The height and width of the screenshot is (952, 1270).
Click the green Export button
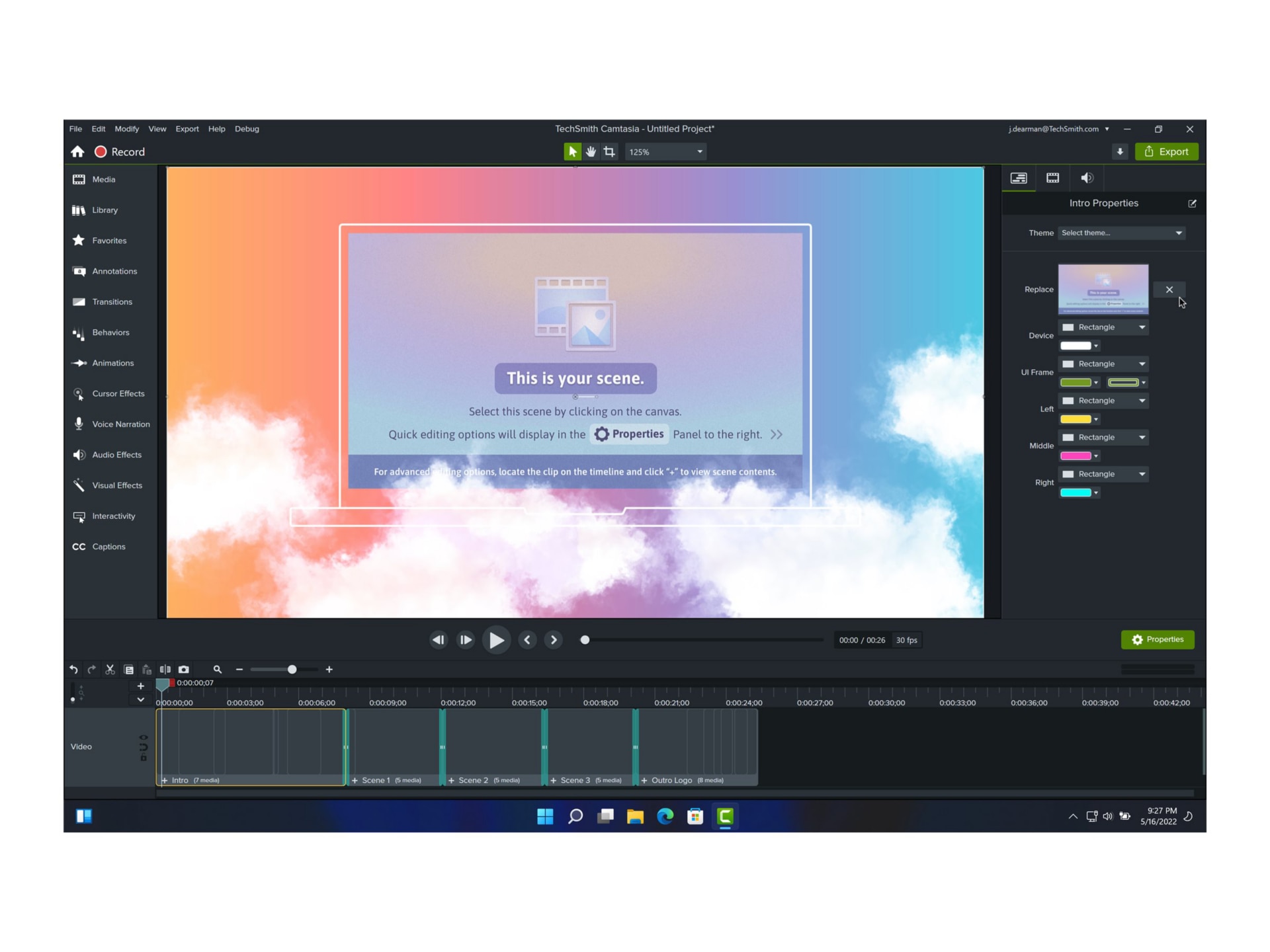[1167, 151]
